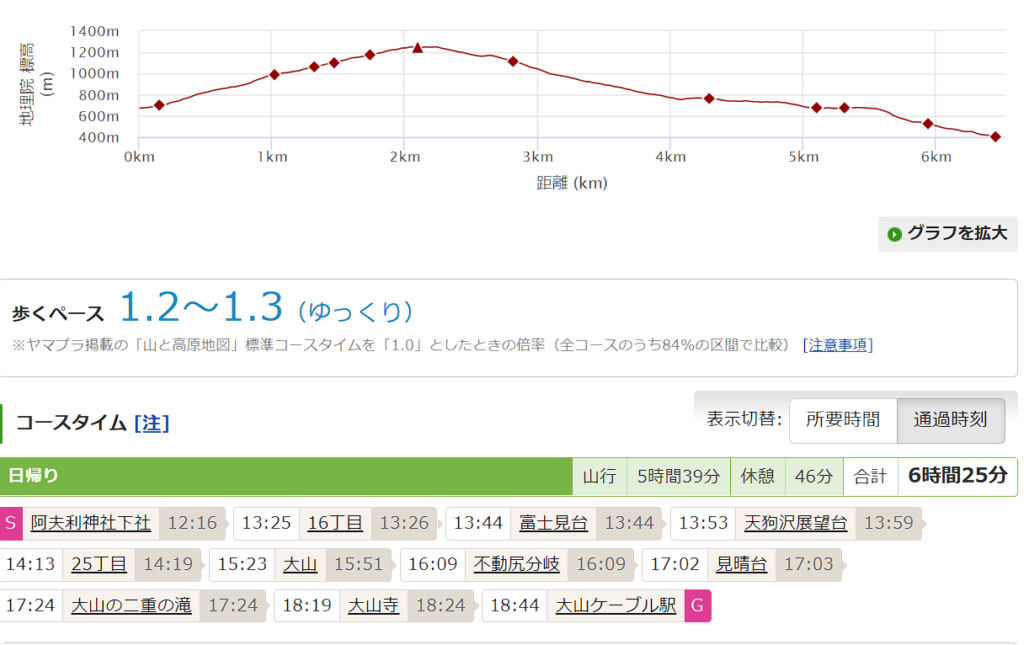This screenshot has height=645, width=1024.
Task: Switch display to 所要時間
Action: click(842, 420)
